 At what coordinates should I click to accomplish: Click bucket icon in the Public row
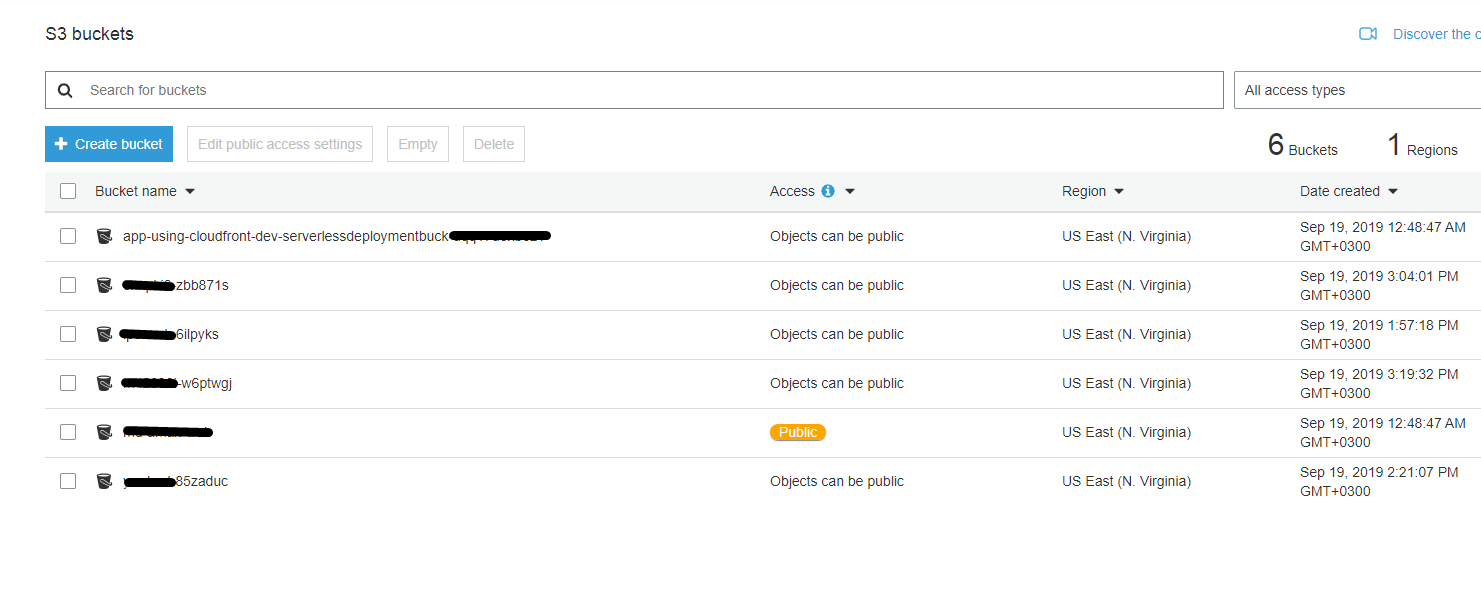[x=104, y=432]
